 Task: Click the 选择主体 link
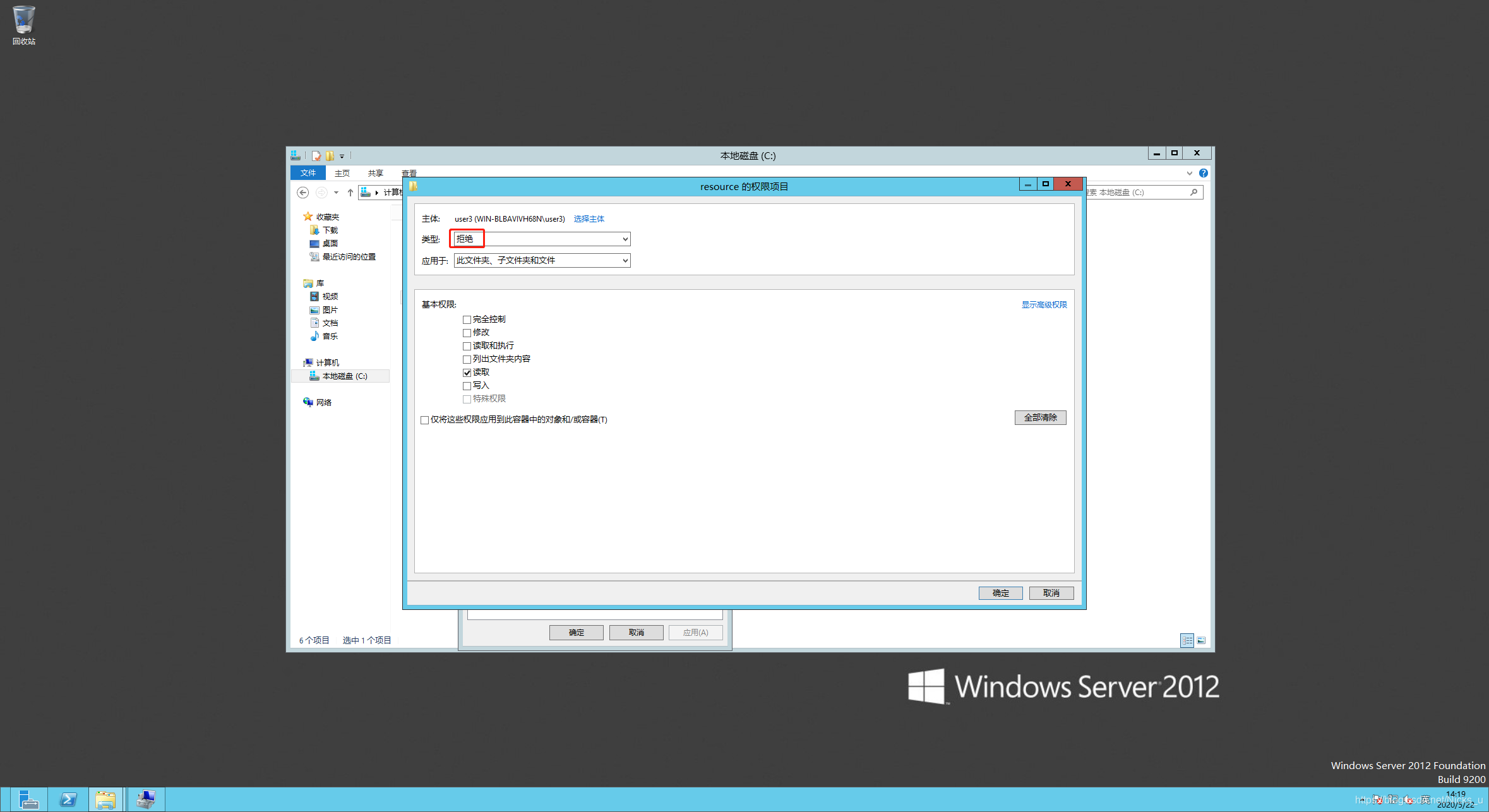589,219
